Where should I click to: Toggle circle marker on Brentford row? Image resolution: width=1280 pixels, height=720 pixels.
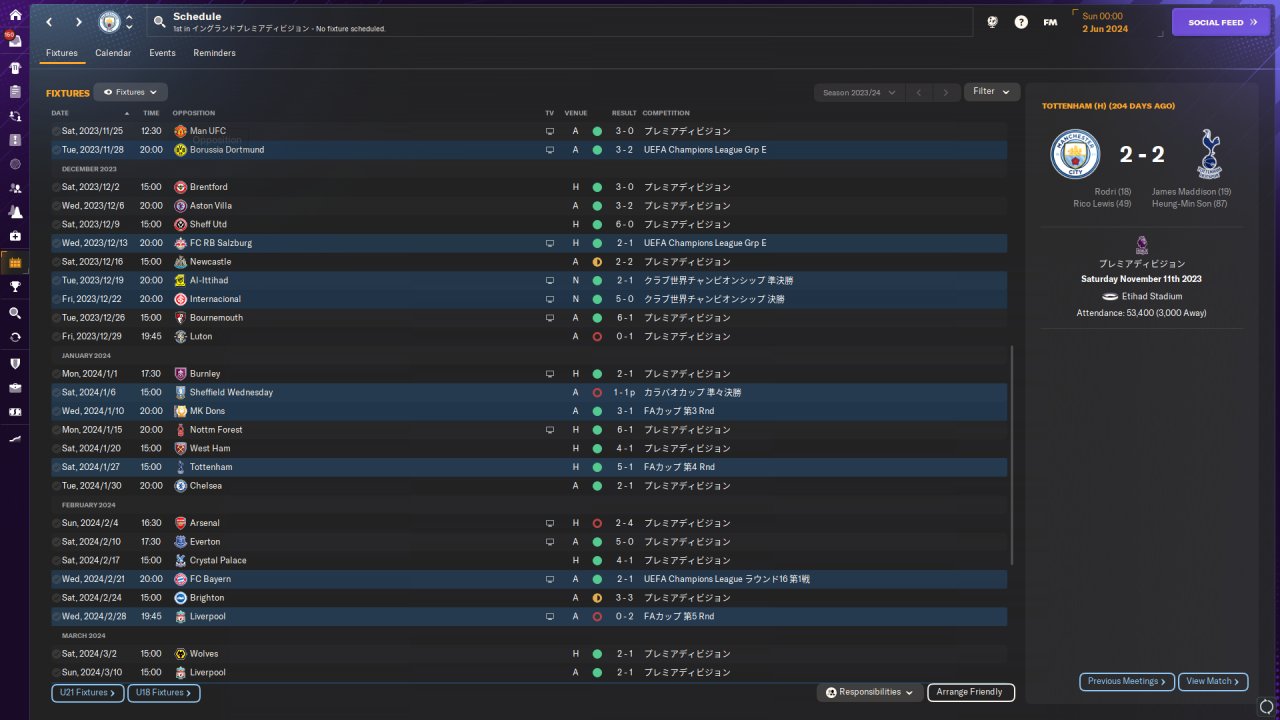(x=56, y=187)
